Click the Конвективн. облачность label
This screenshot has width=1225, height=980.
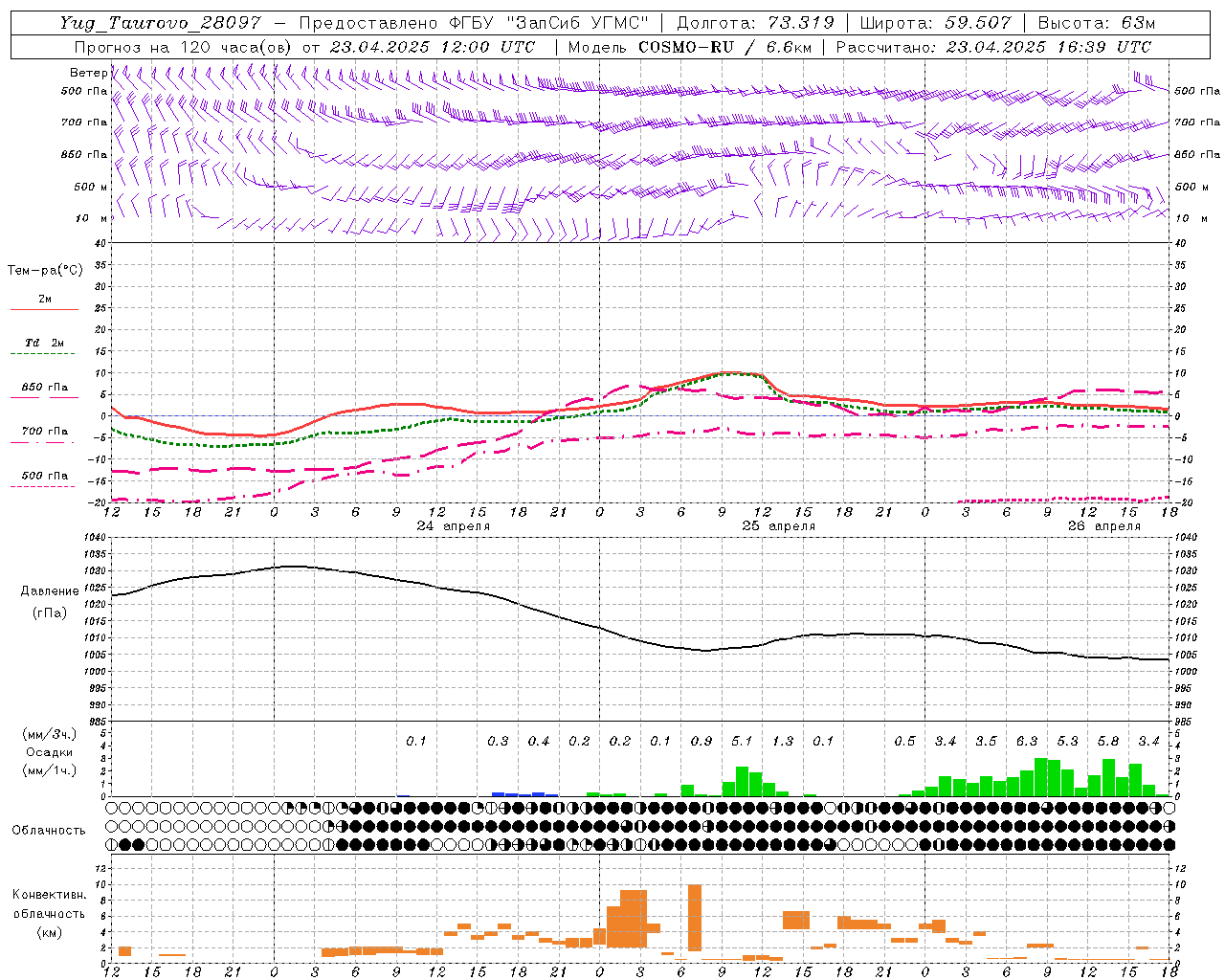49,904
